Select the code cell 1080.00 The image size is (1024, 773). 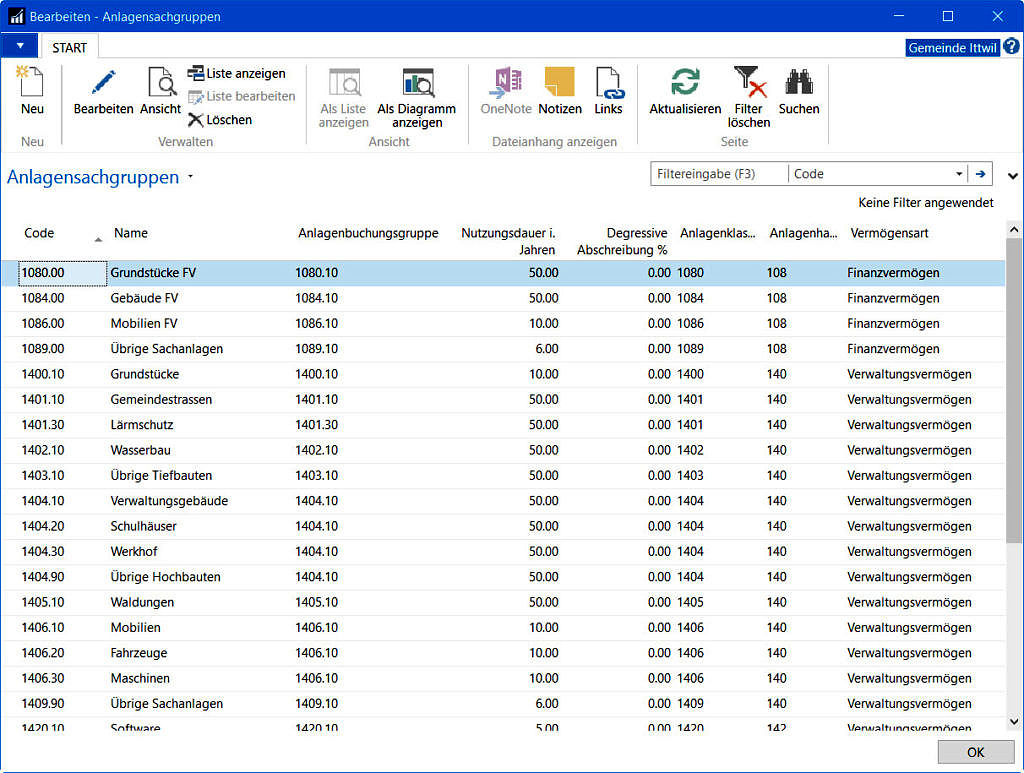[62, 273]
